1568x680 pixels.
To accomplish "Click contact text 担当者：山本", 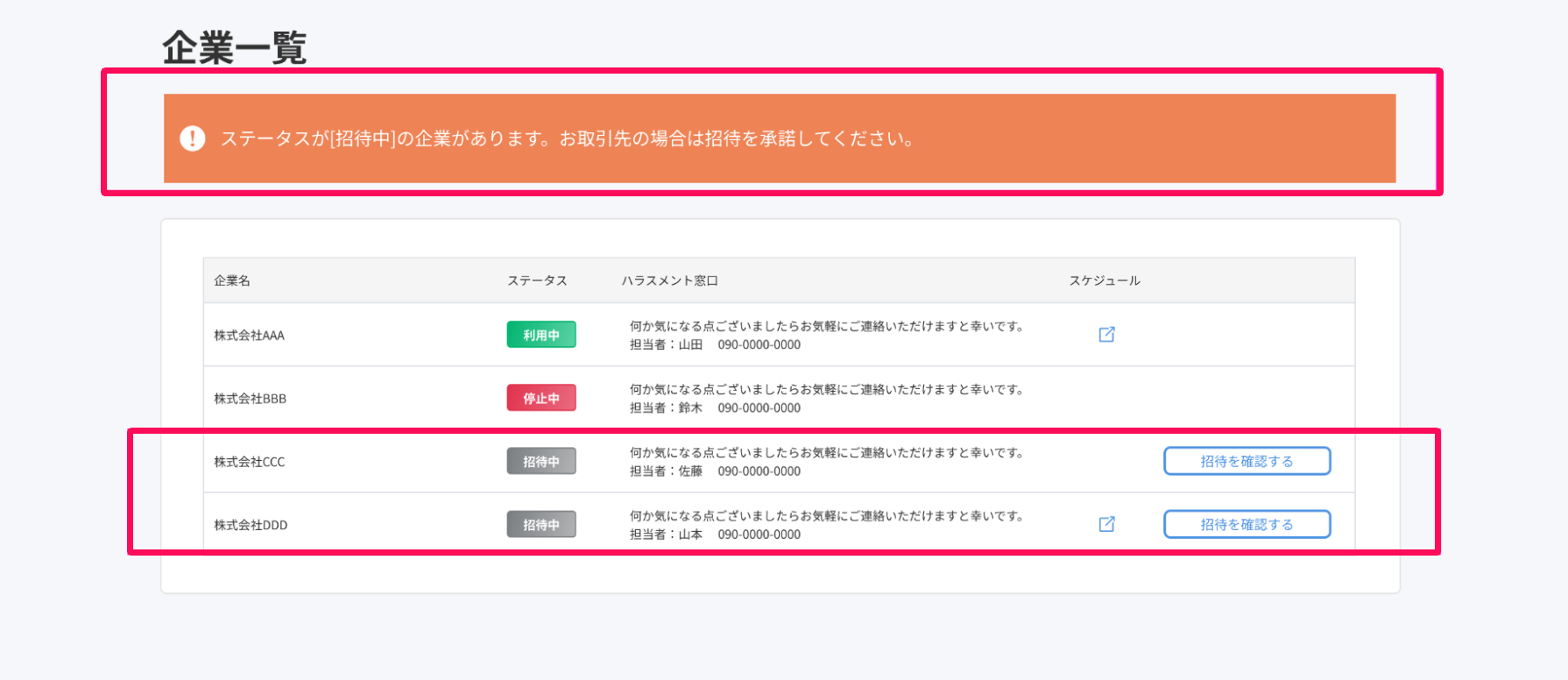I will click(666, 534).
